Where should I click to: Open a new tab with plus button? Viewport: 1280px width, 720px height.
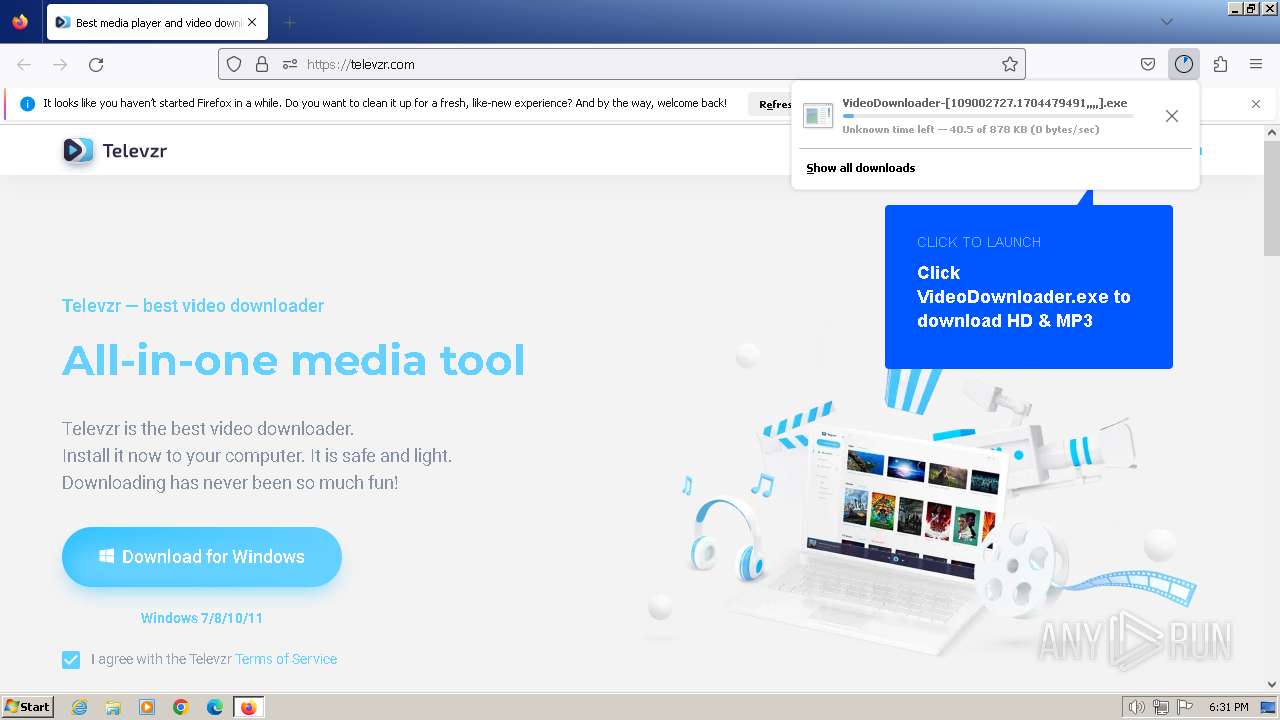[x=289, y=22]
